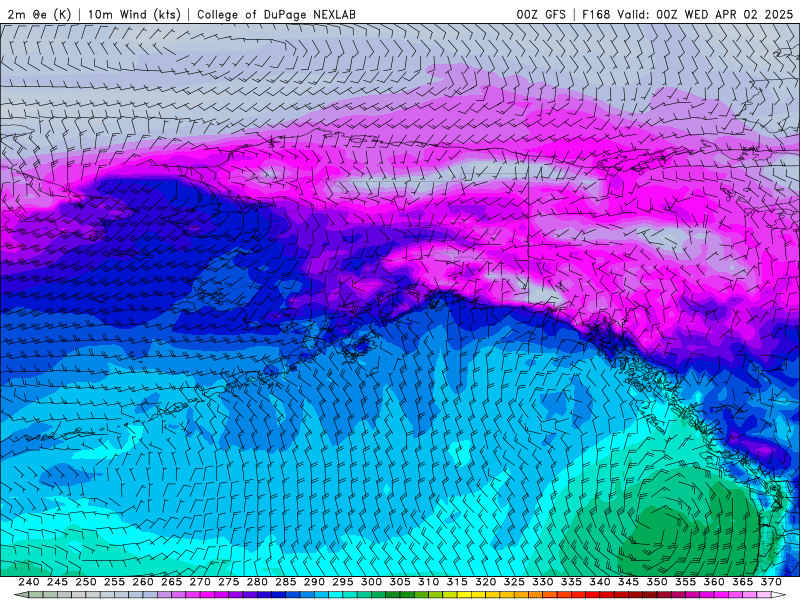Pick the 315 legend value
Image resolution: width=800 pixels, height=600 pixels.
pyautogui.click(x=457, y=582)
